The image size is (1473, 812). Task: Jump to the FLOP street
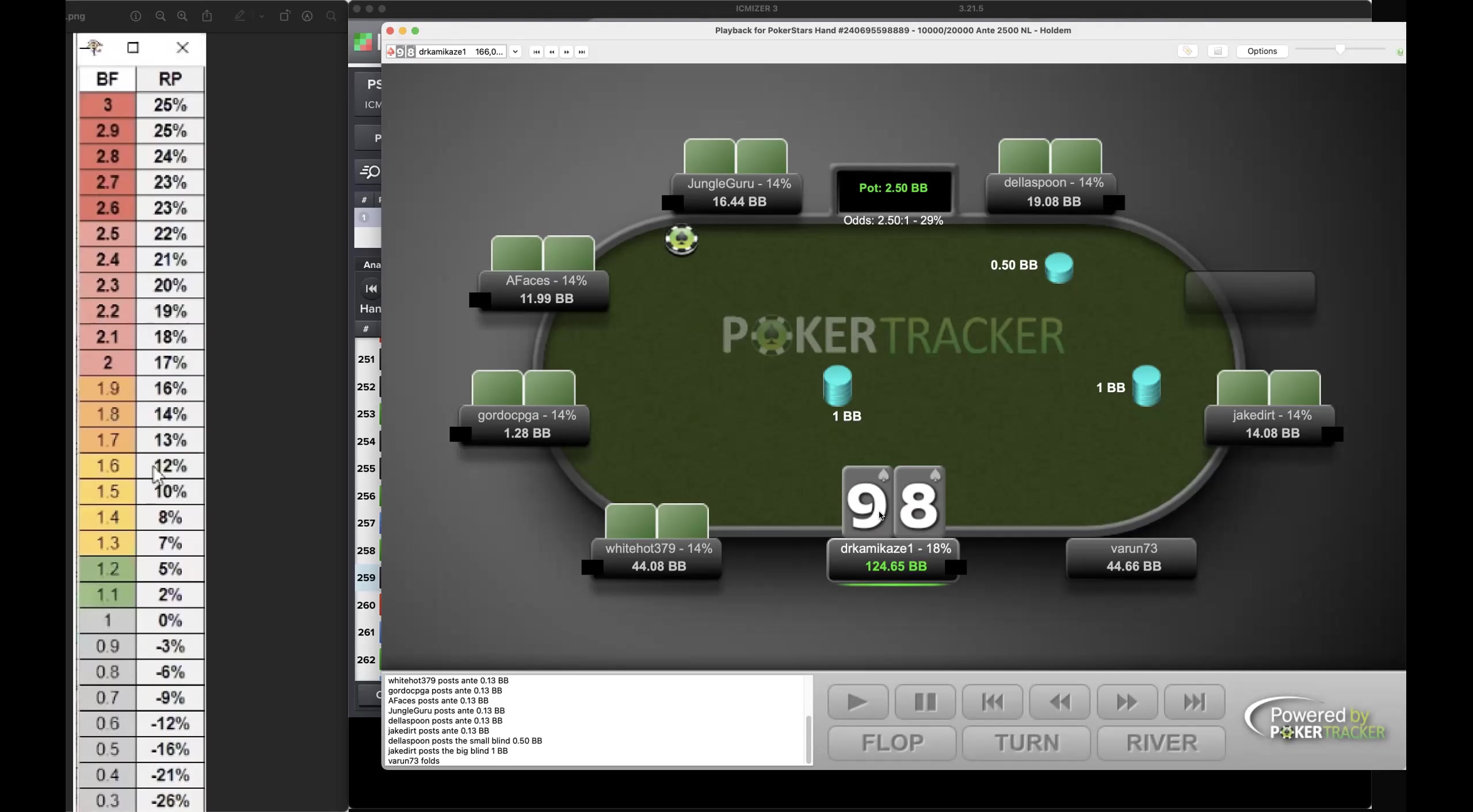(892, 742)
